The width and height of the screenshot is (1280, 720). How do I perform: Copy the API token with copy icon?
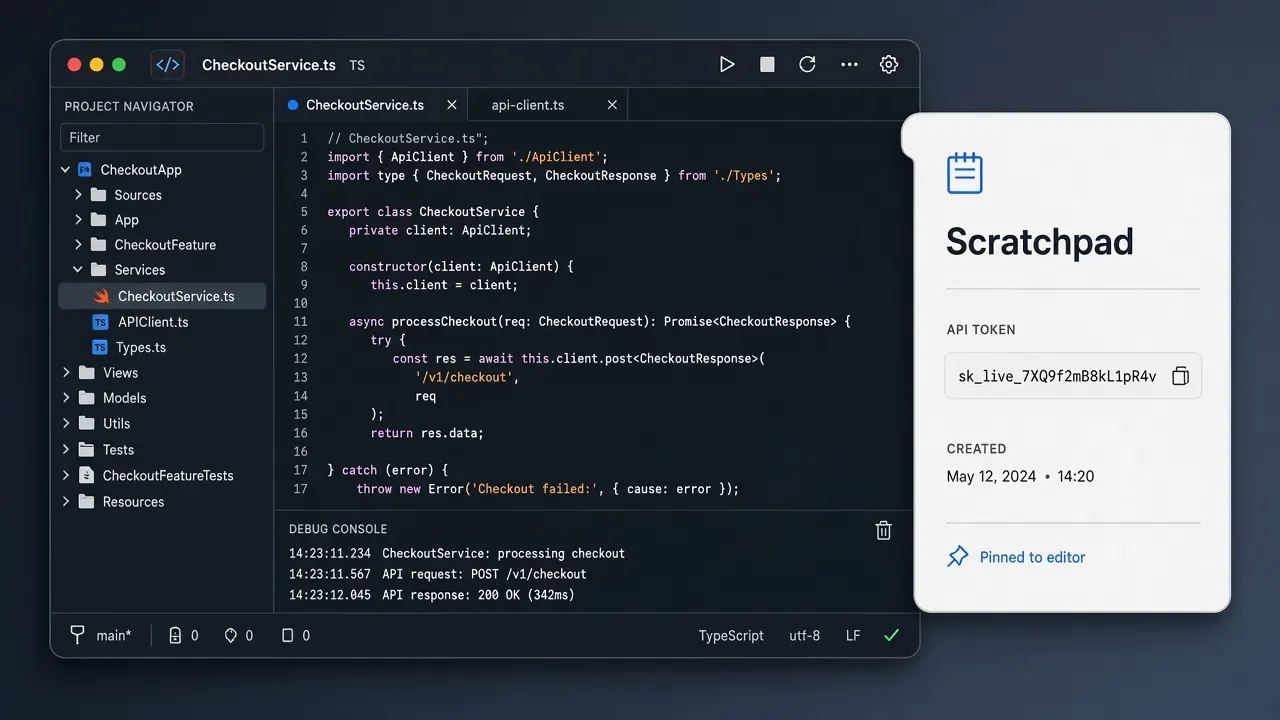tap(1181, 376)
